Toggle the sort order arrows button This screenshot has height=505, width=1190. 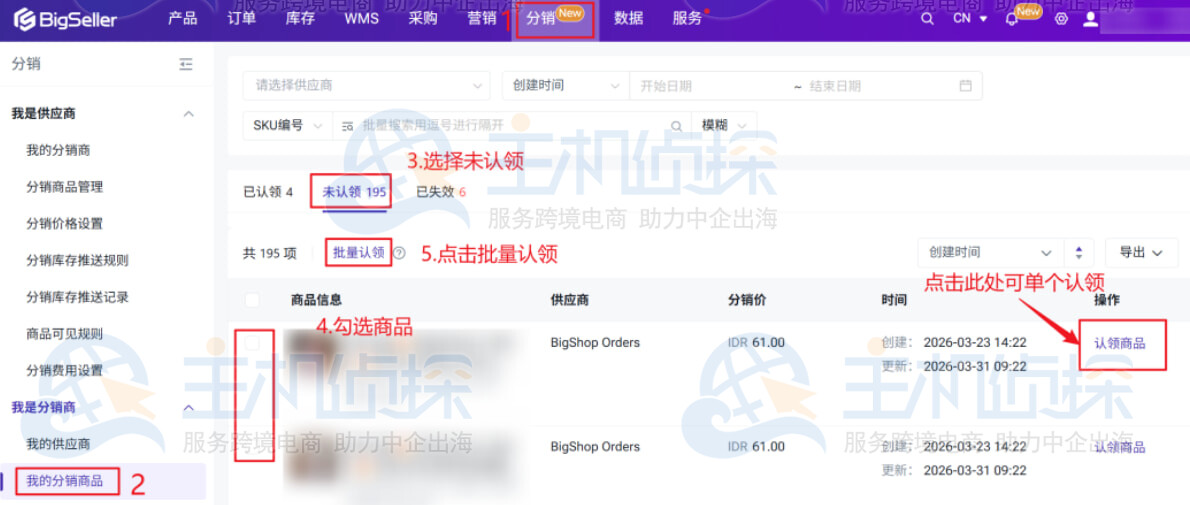pyautogui.click(x=1079, y=252)
